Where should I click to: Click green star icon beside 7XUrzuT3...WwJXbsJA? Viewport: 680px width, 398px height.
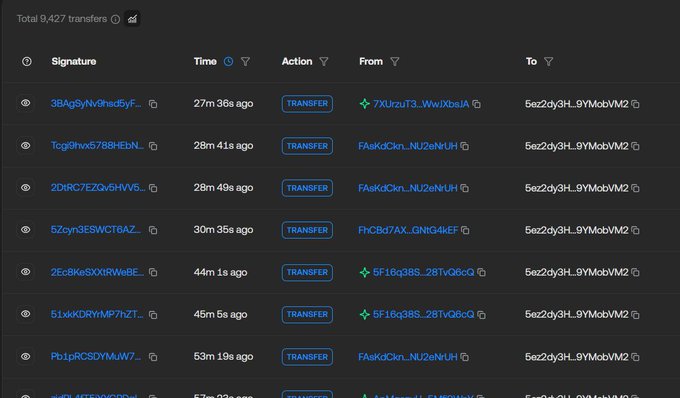pos(365,104)
